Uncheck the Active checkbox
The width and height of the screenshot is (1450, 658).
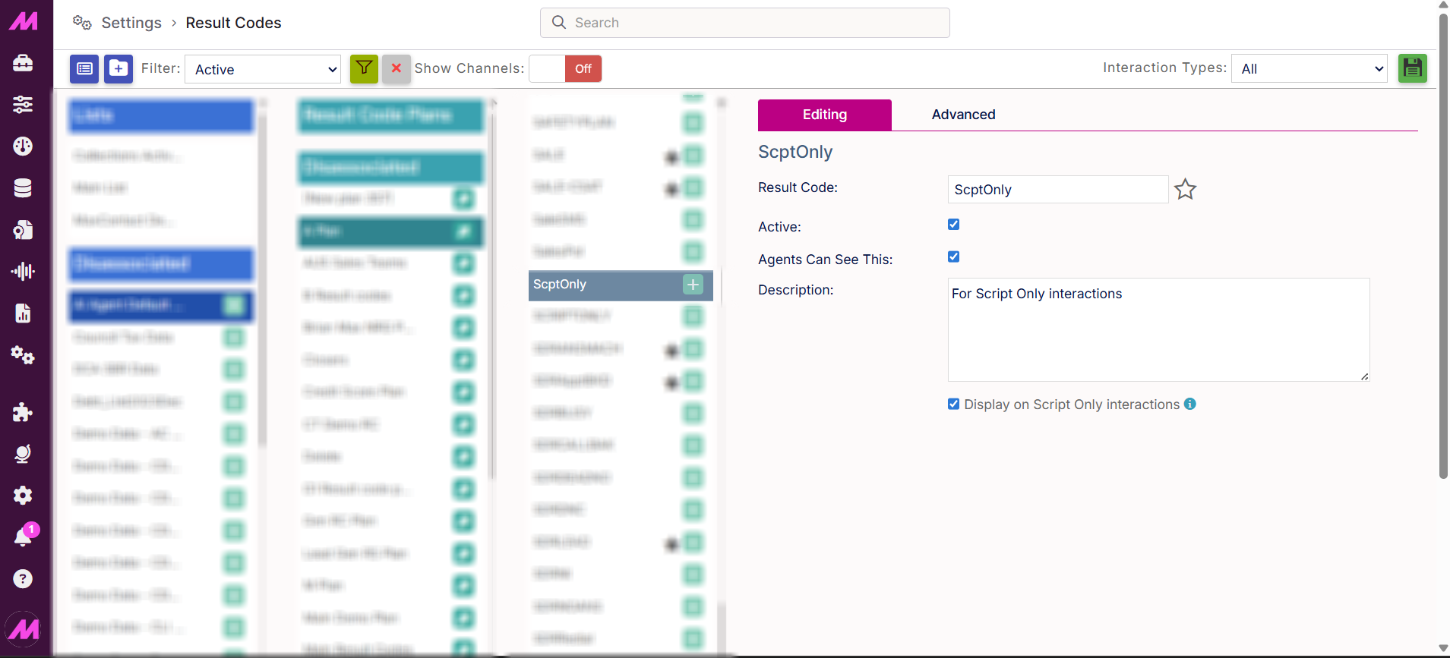click(954, 225)
